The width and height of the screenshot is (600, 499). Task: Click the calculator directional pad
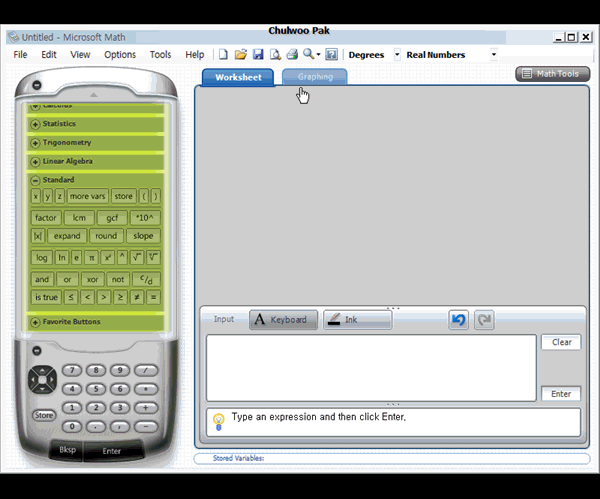point(42,380)
